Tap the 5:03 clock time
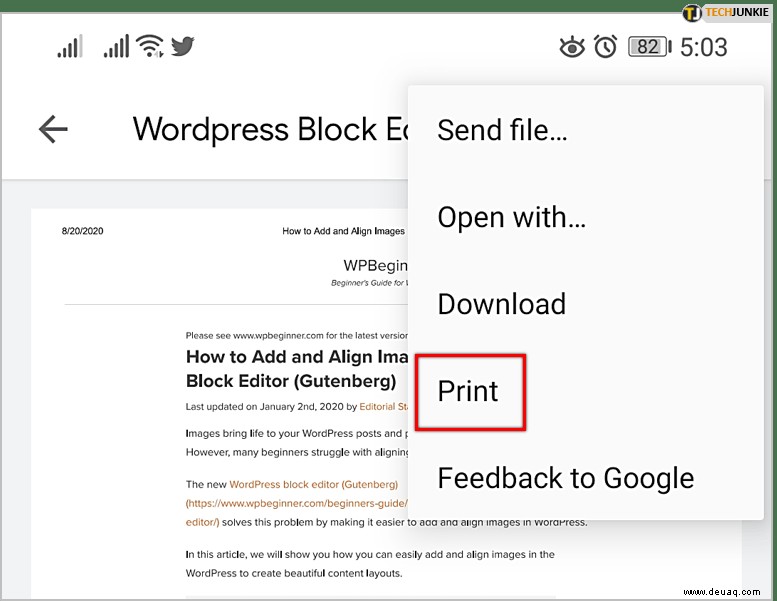Viewport: 777px width, 601px height. (x=704, y=48)
